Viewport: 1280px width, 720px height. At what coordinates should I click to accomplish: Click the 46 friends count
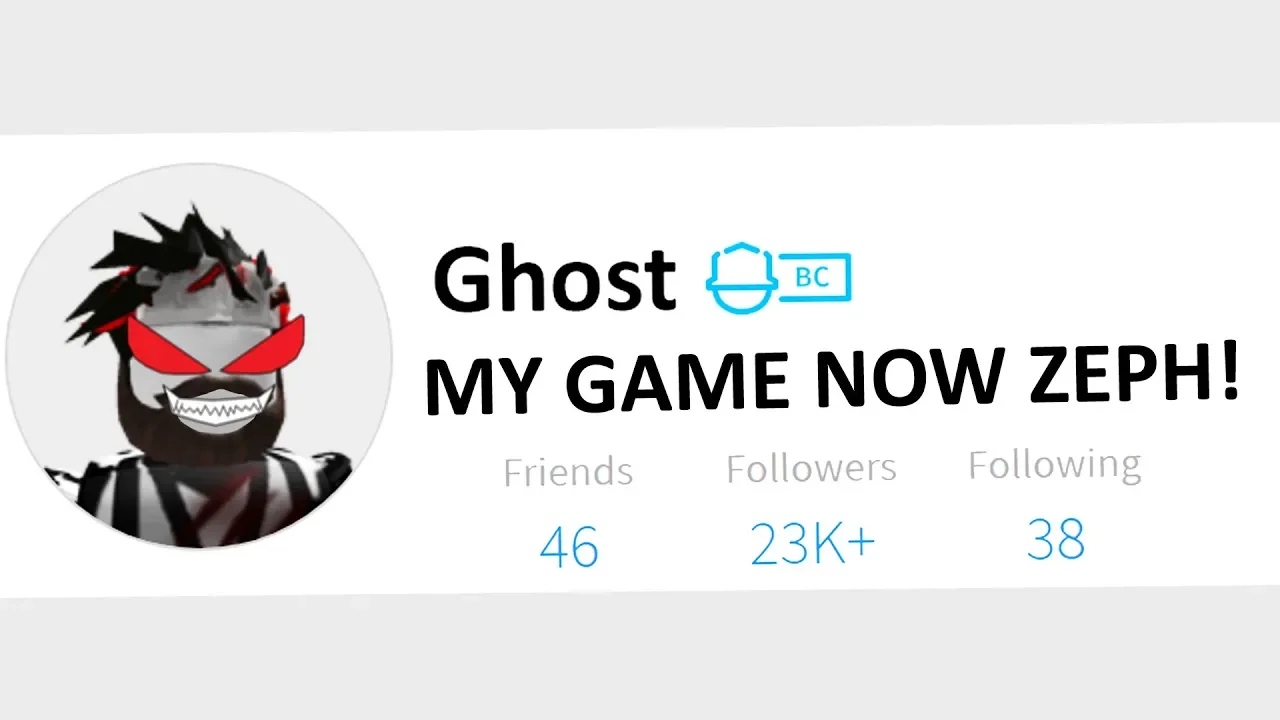click(568, 547)
